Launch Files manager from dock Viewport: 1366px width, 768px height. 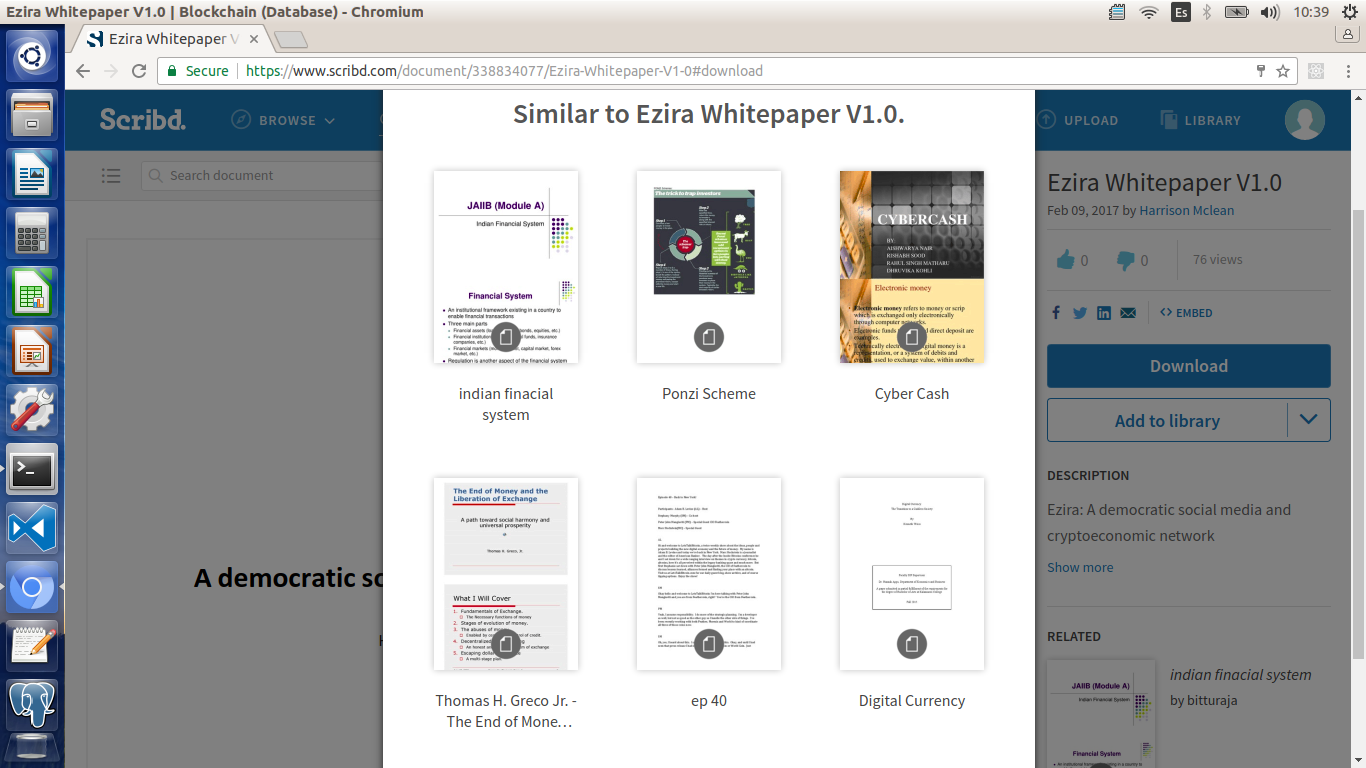coord(32,116)
